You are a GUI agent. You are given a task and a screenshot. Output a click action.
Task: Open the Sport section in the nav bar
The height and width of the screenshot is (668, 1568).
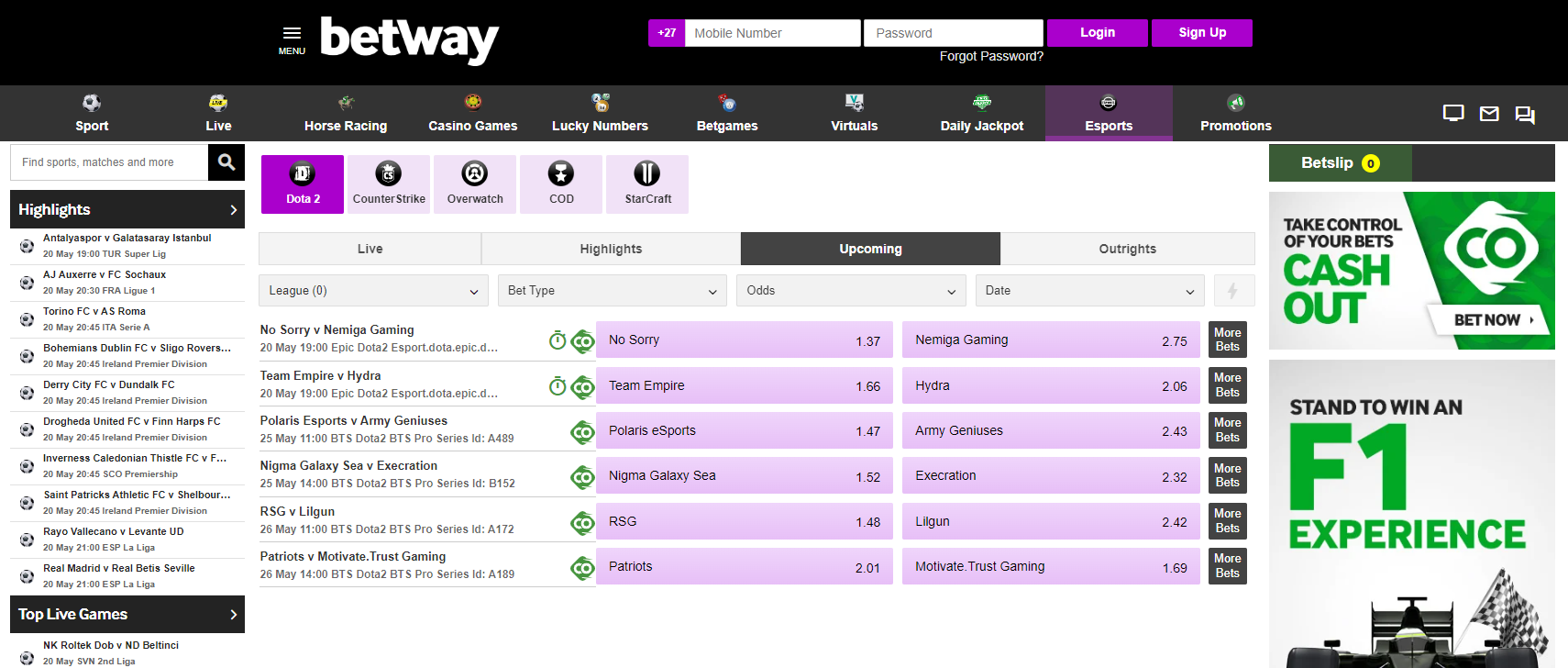[92, 114]
